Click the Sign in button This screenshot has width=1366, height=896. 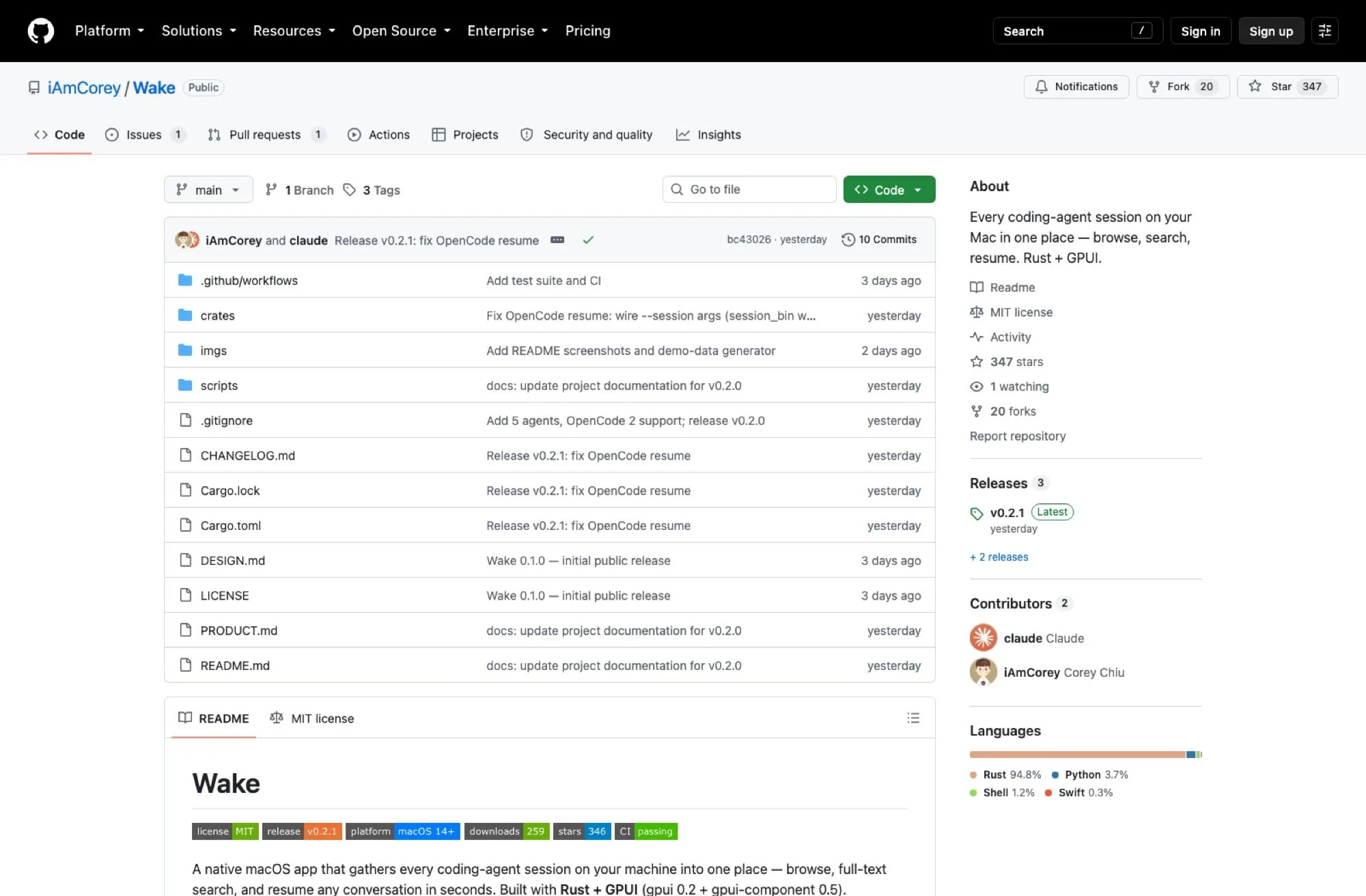point(1200,31)
